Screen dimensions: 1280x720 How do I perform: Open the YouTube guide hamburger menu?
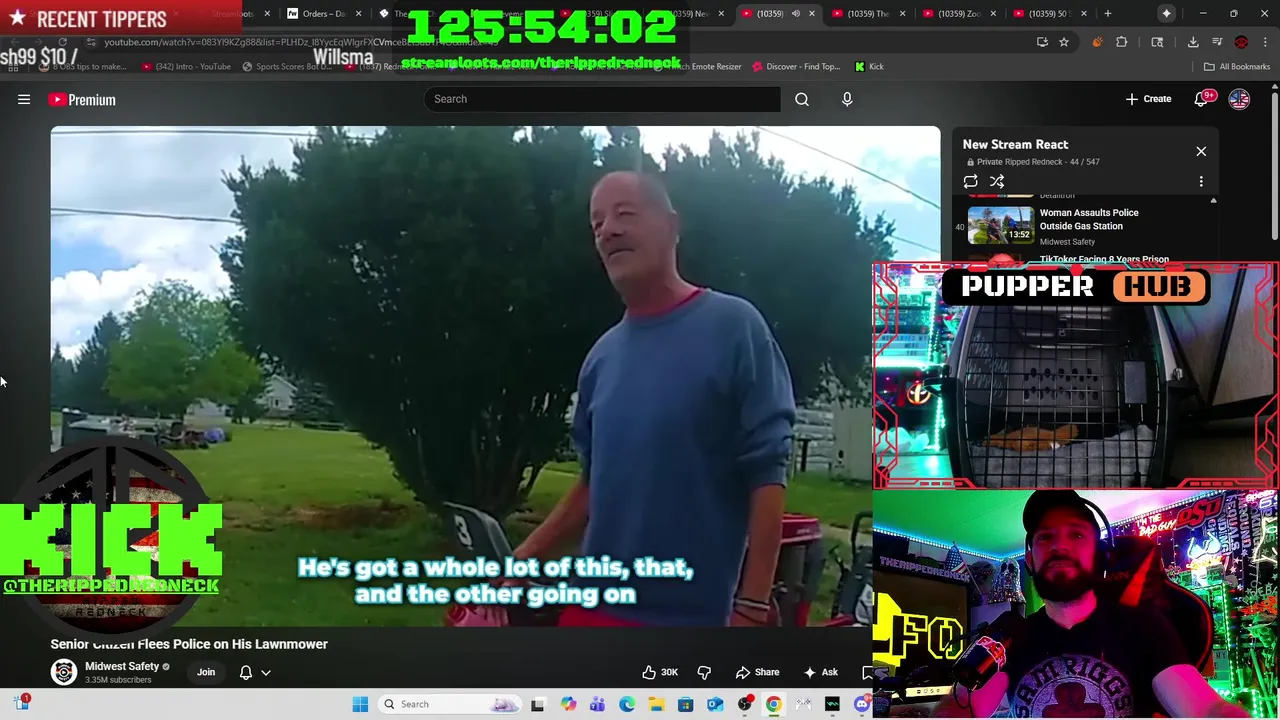[24, 99]
